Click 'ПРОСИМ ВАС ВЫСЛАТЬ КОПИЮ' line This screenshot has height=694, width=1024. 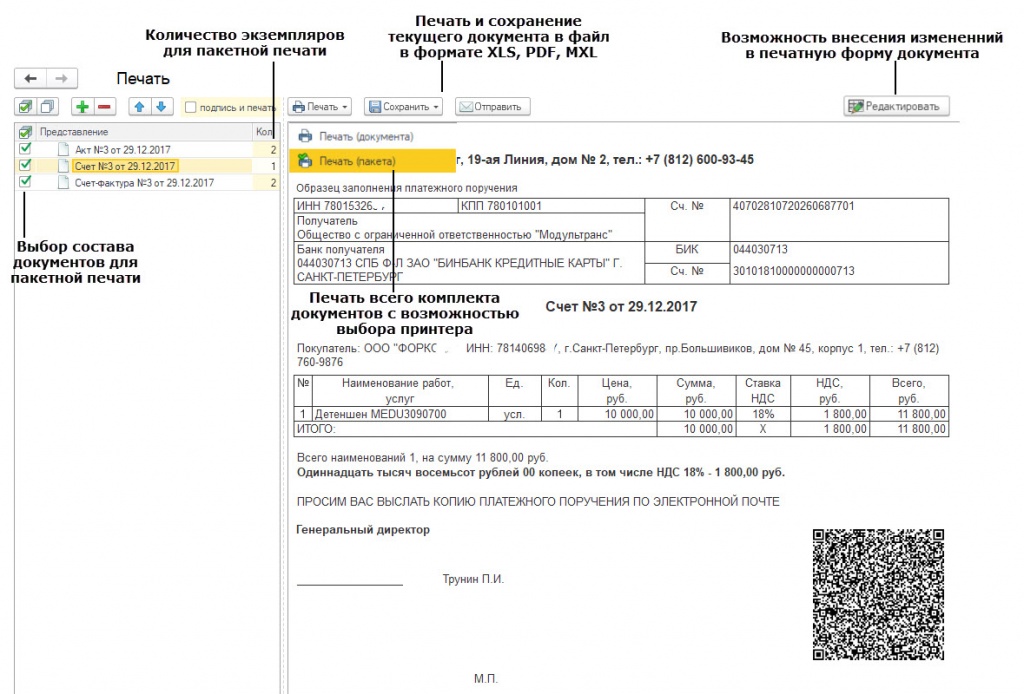point(538,502)
